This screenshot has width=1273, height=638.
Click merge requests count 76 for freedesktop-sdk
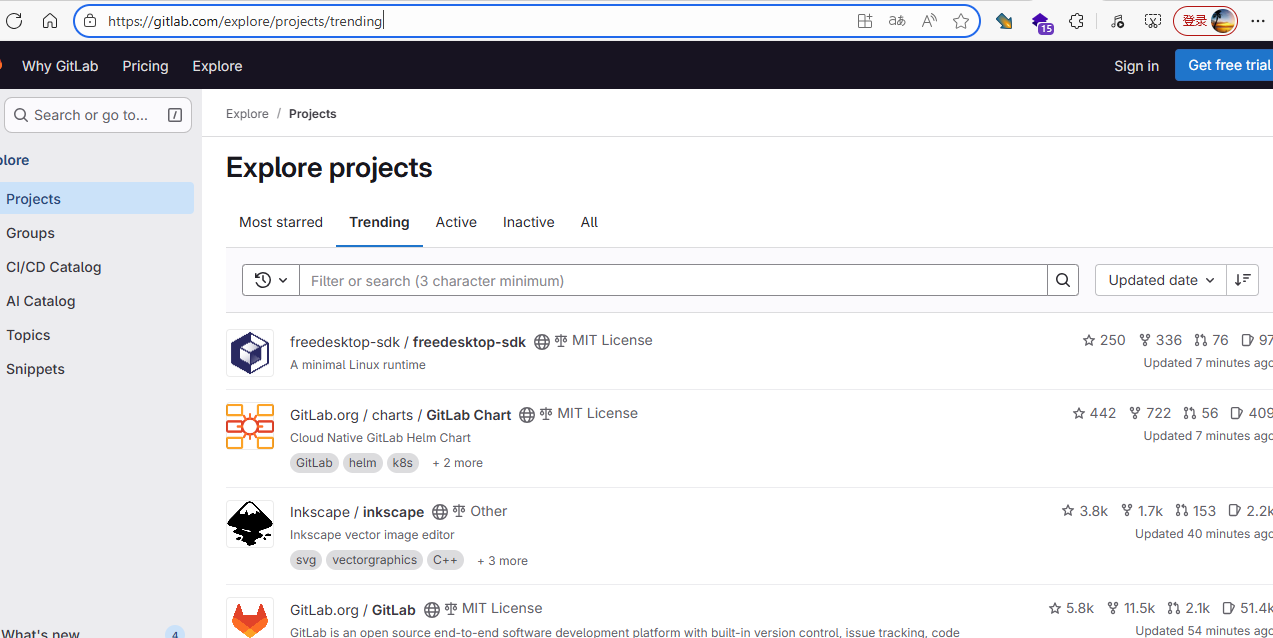coord(1211,340)
